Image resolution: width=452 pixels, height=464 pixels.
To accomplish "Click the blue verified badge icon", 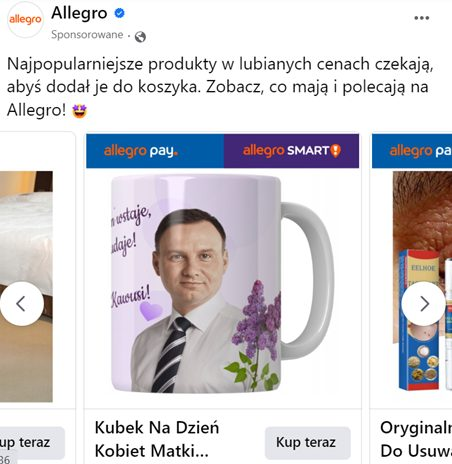I will click(119, 13).
